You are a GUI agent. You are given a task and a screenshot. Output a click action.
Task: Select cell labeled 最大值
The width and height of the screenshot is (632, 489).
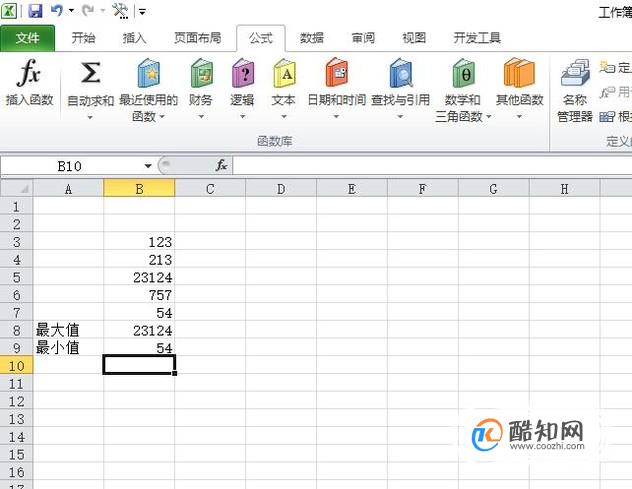(x=68, y=330)
